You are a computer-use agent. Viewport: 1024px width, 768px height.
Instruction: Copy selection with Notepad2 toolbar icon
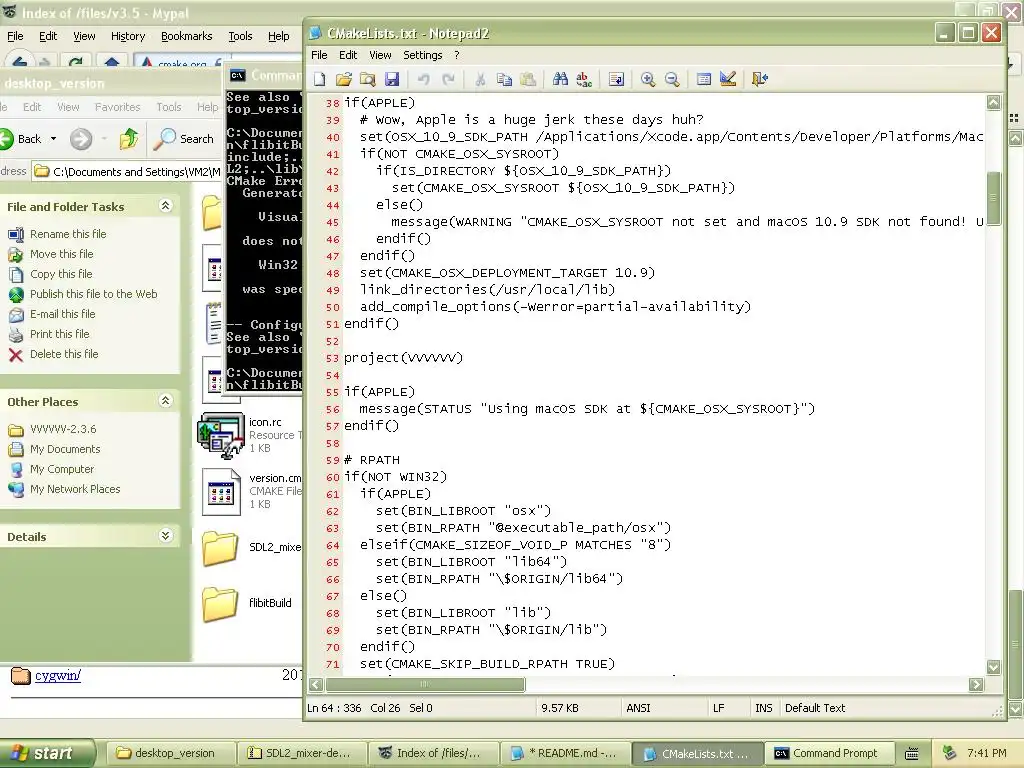point(504,80)
